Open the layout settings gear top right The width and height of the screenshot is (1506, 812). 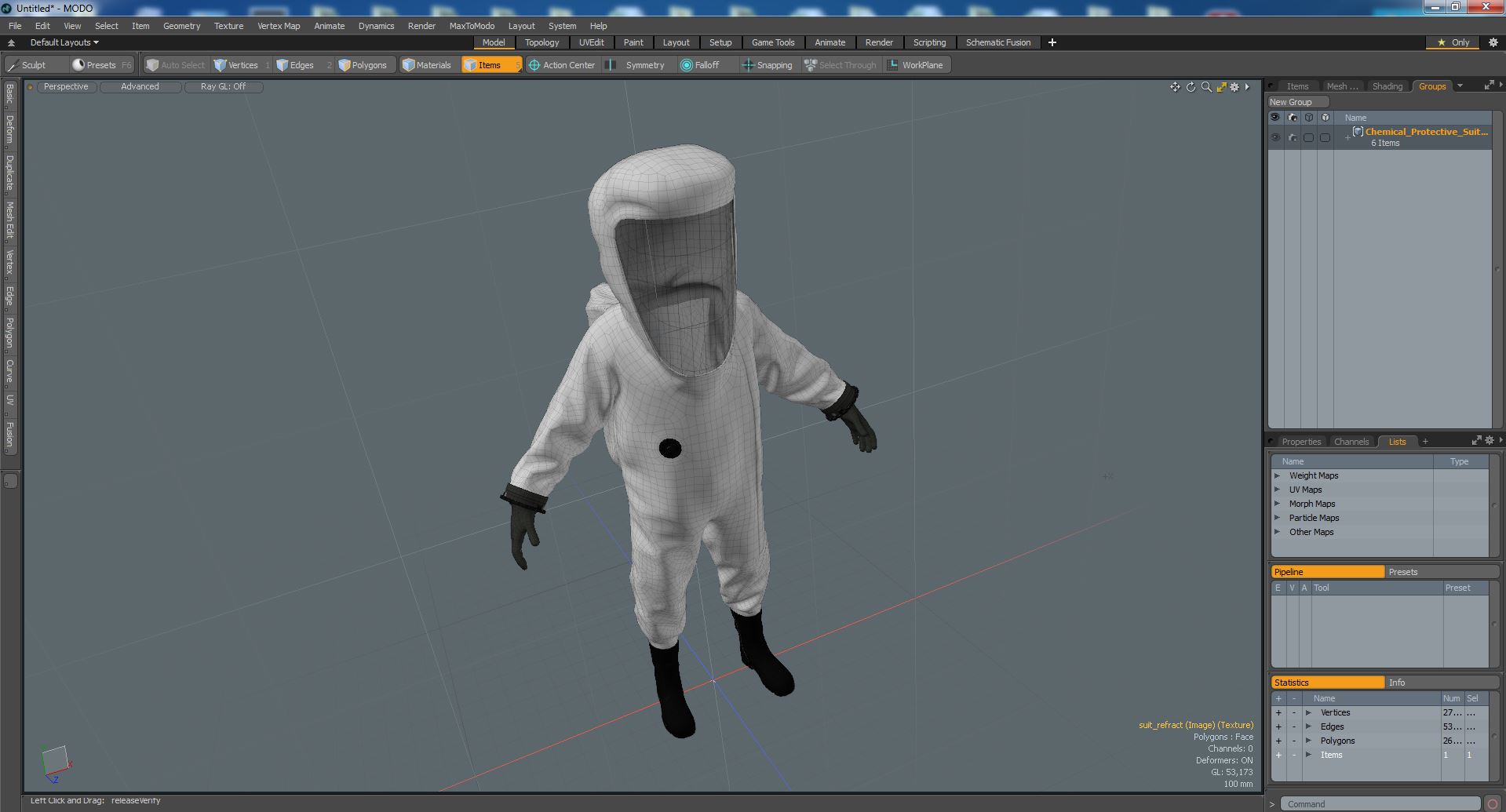(x=1493, y=42)
